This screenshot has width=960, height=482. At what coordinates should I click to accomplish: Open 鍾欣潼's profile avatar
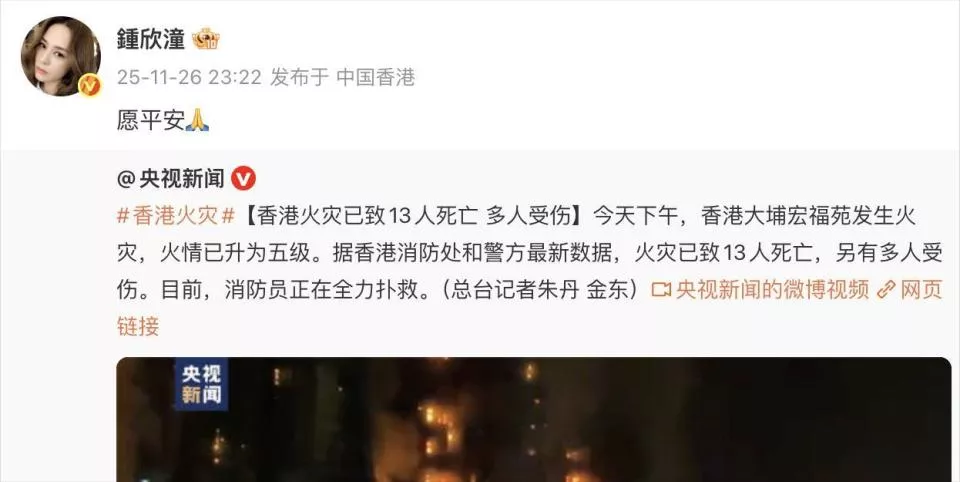(x=61, y=56)
